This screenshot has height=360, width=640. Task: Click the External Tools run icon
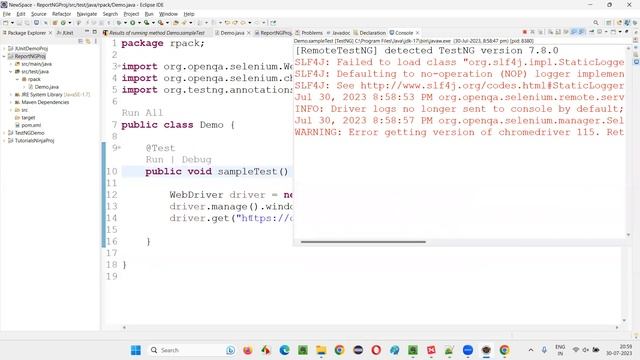(161, 23)
